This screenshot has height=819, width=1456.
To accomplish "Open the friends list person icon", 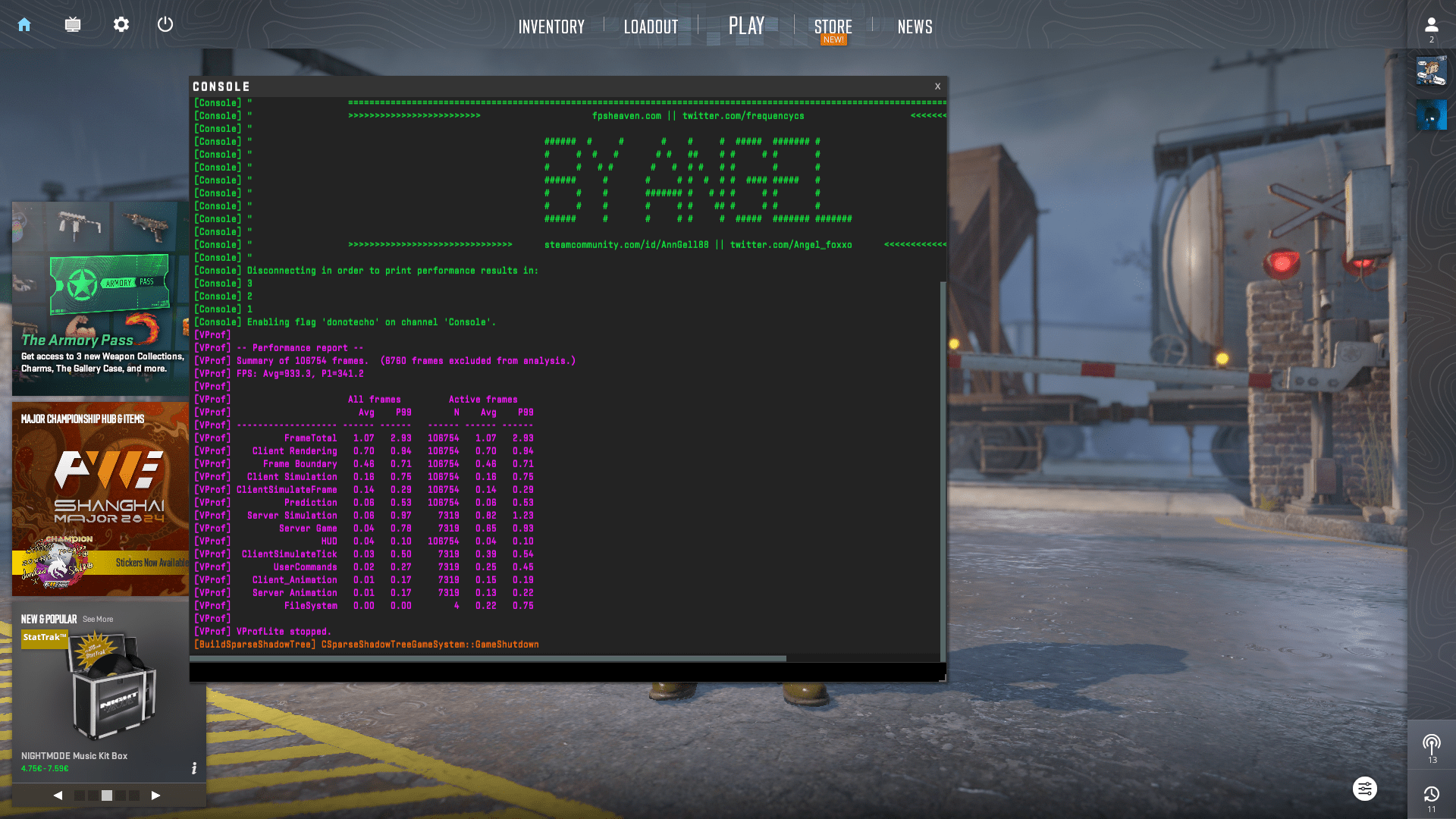I will click(x=1431, y=26).
